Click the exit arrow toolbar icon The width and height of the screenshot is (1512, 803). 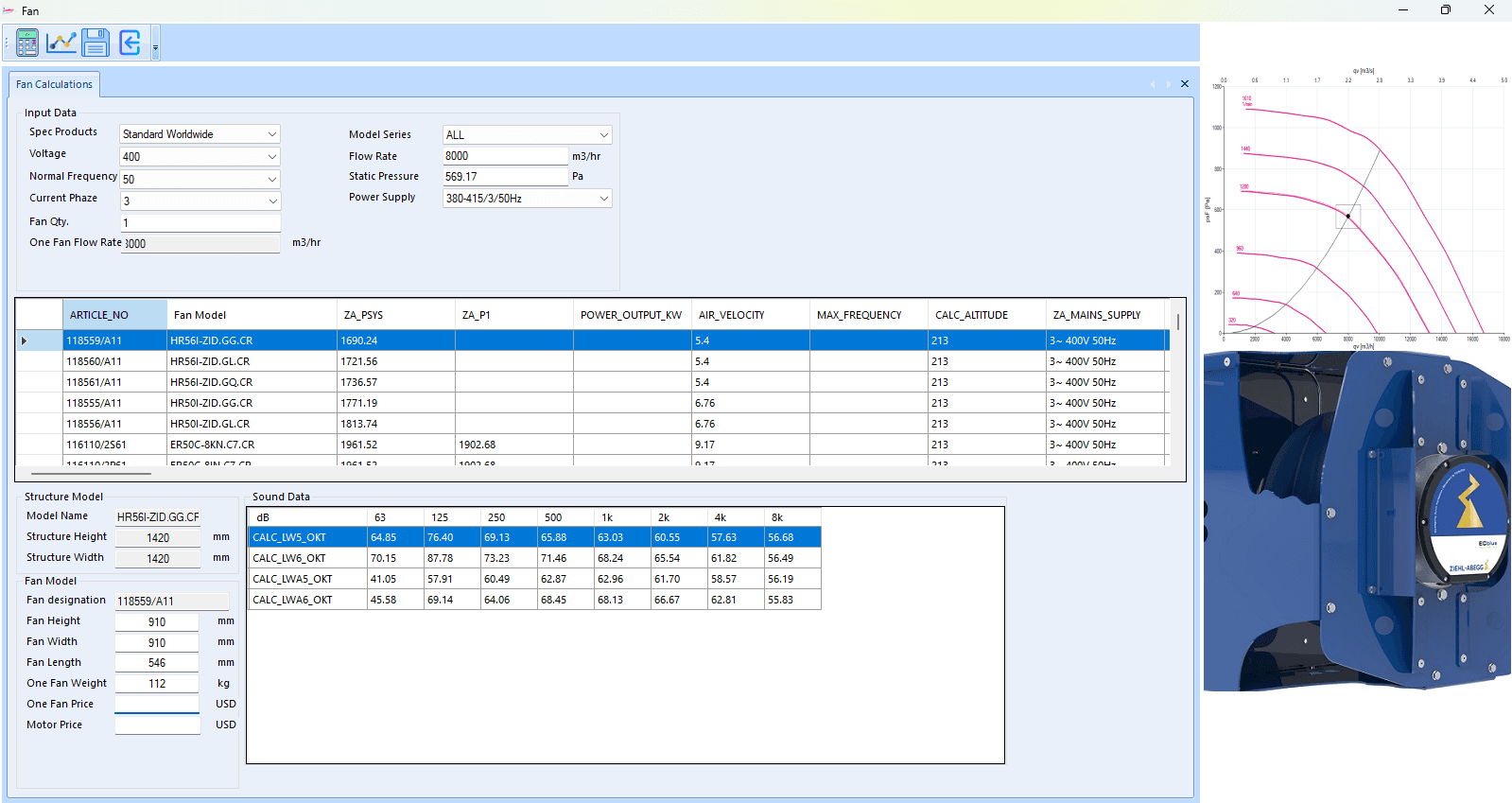click(x=130, y=43)
